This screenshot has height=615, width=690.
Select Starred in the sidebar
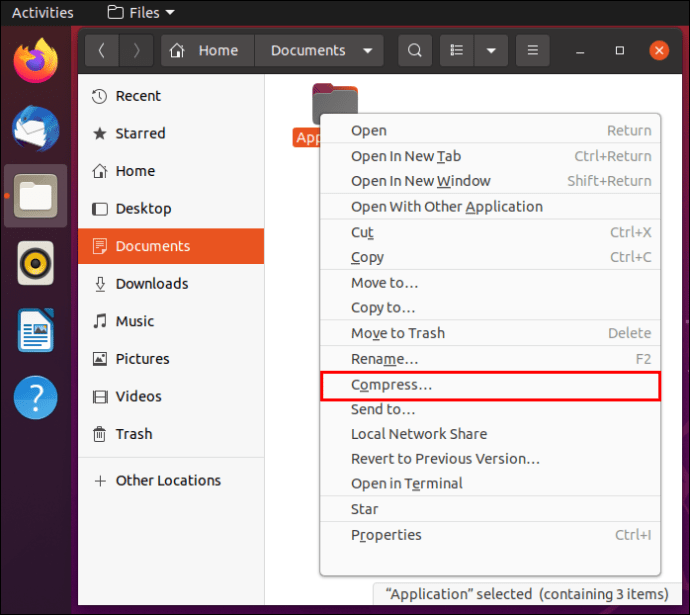pyautogui.click(x=171, y=133)
